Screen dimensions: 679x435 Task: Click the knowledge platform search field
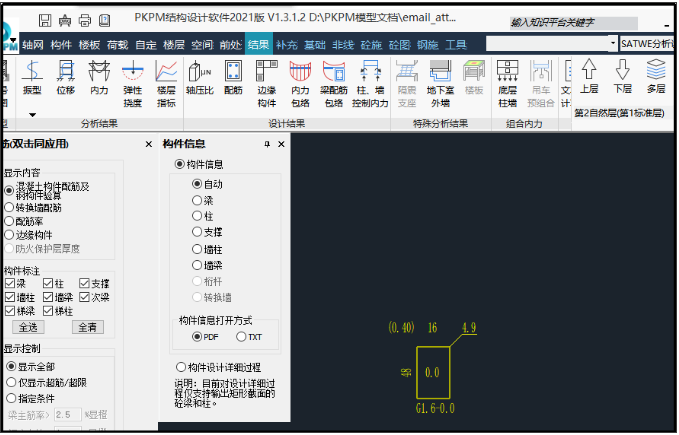pyautogui.click(x=573, y=23)
